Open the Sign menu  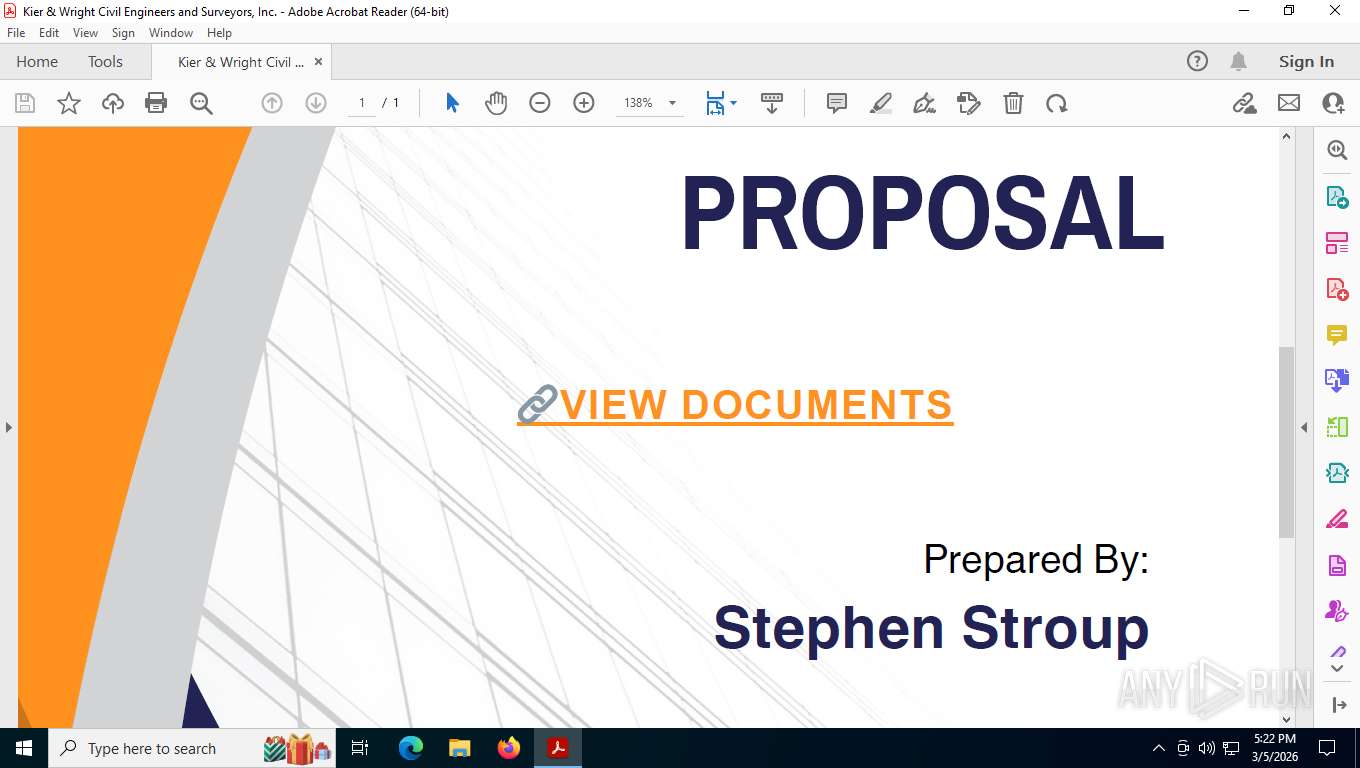point(123,33)
